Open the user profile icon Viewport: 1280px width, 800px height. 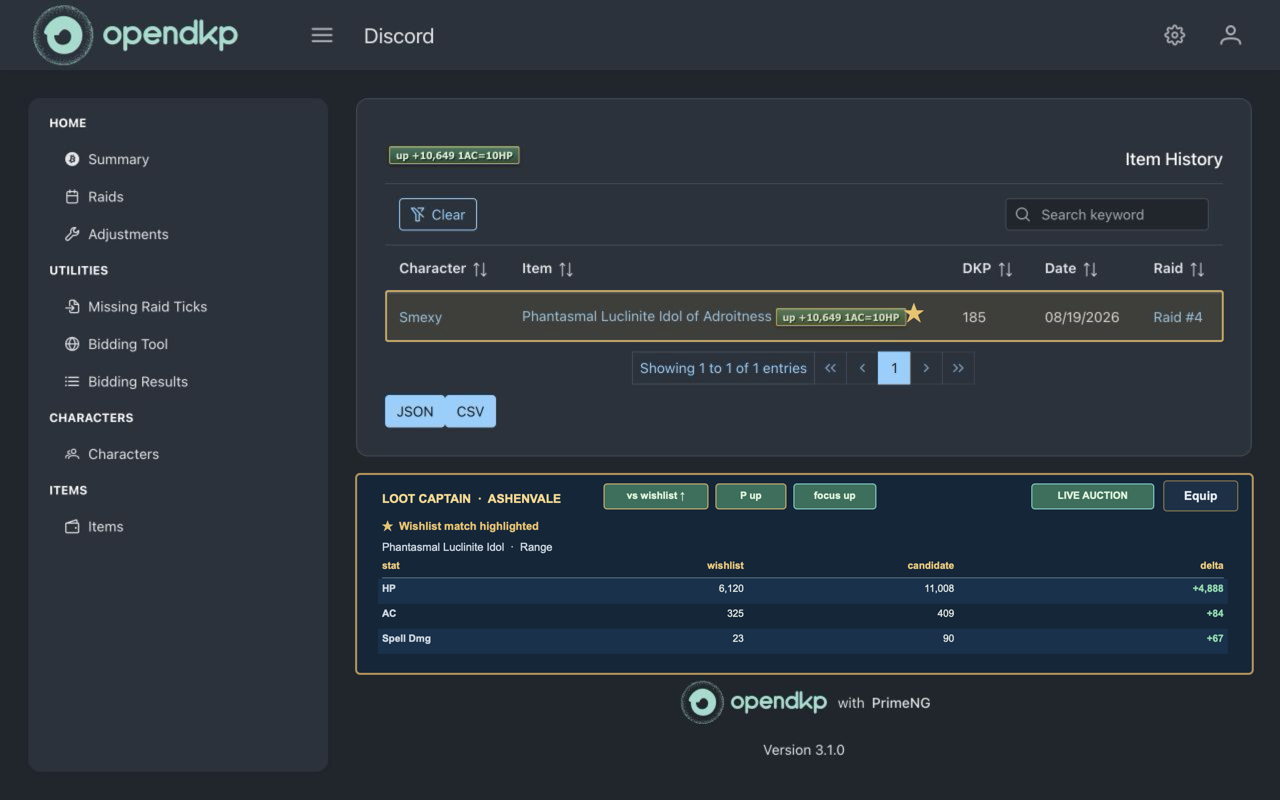click(x=1231, y=35)
